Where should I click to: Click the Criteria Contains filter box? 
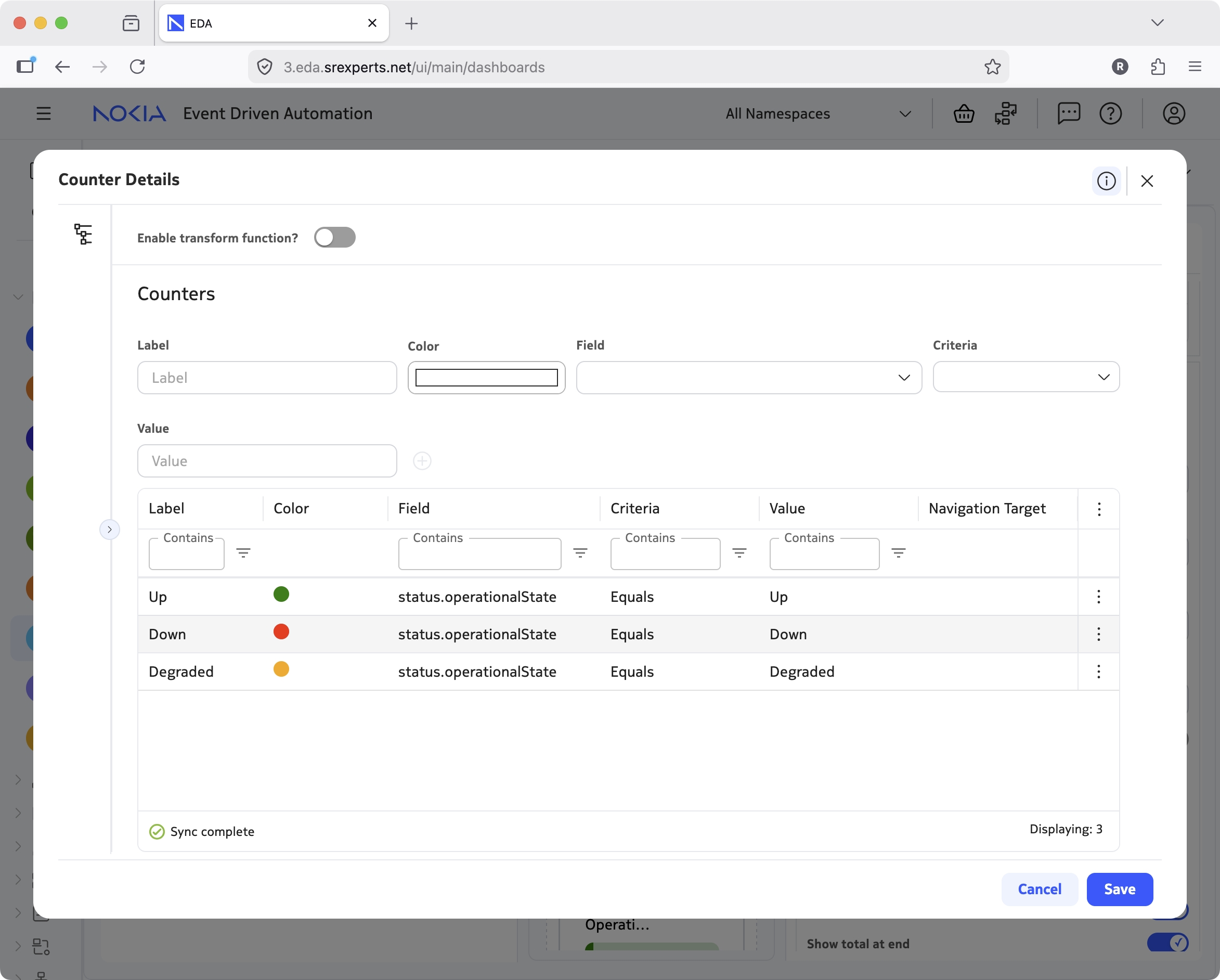pyautogui.click(x=665, y=553)
